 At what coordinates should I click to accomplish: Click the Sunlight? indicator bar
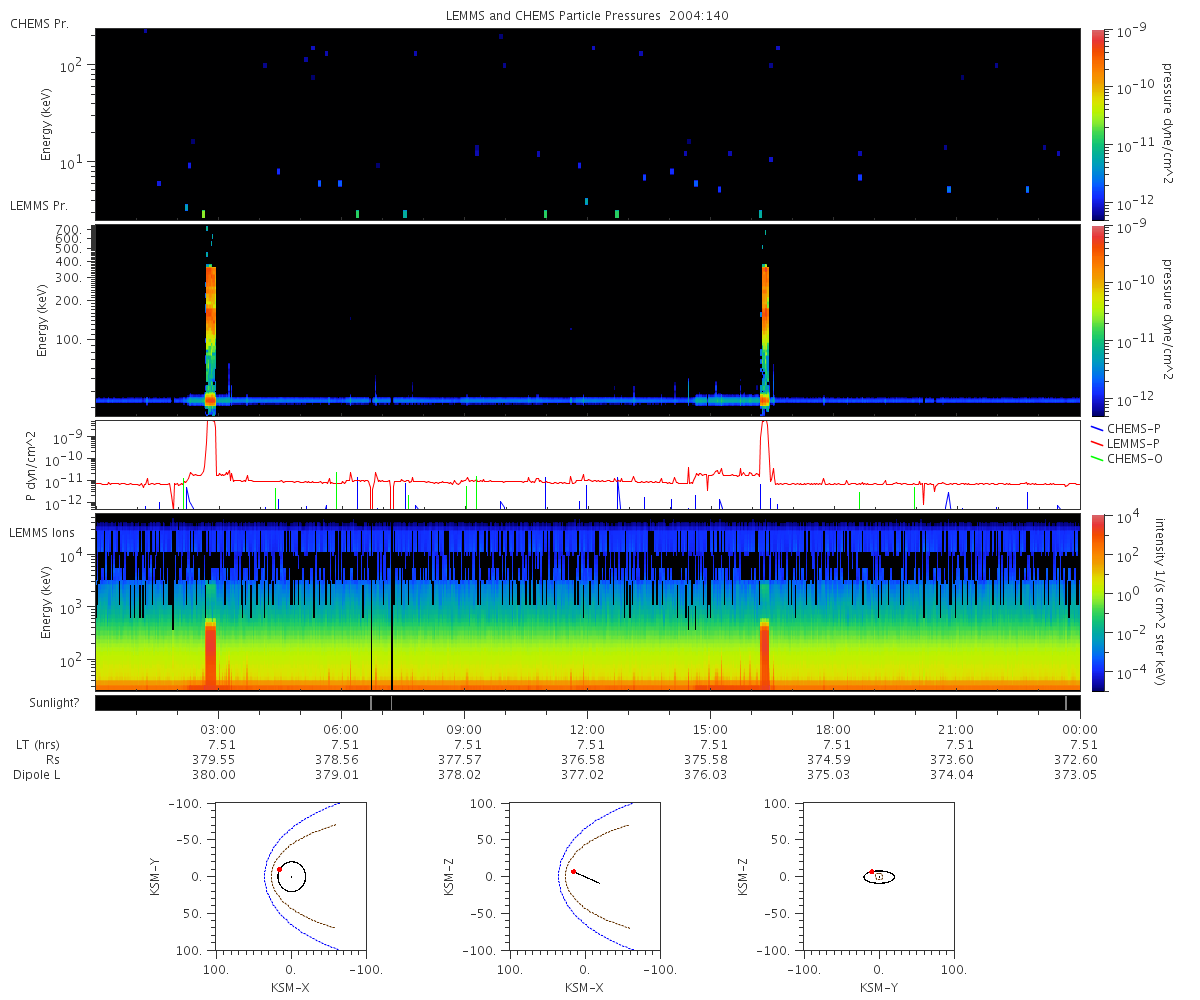point(587,703)
